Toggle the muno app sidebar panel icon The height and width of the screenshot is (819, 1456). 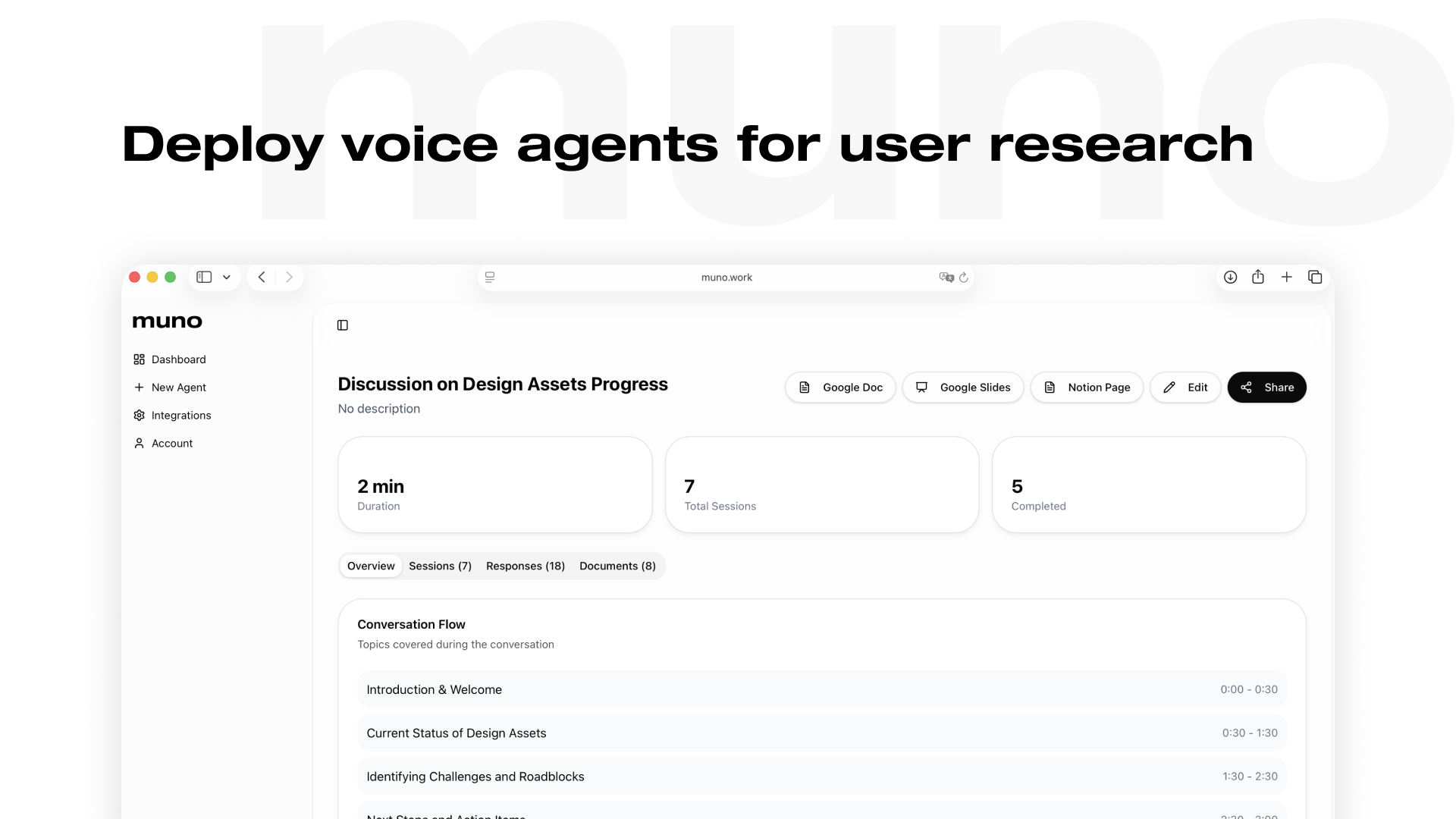(343, 325)
